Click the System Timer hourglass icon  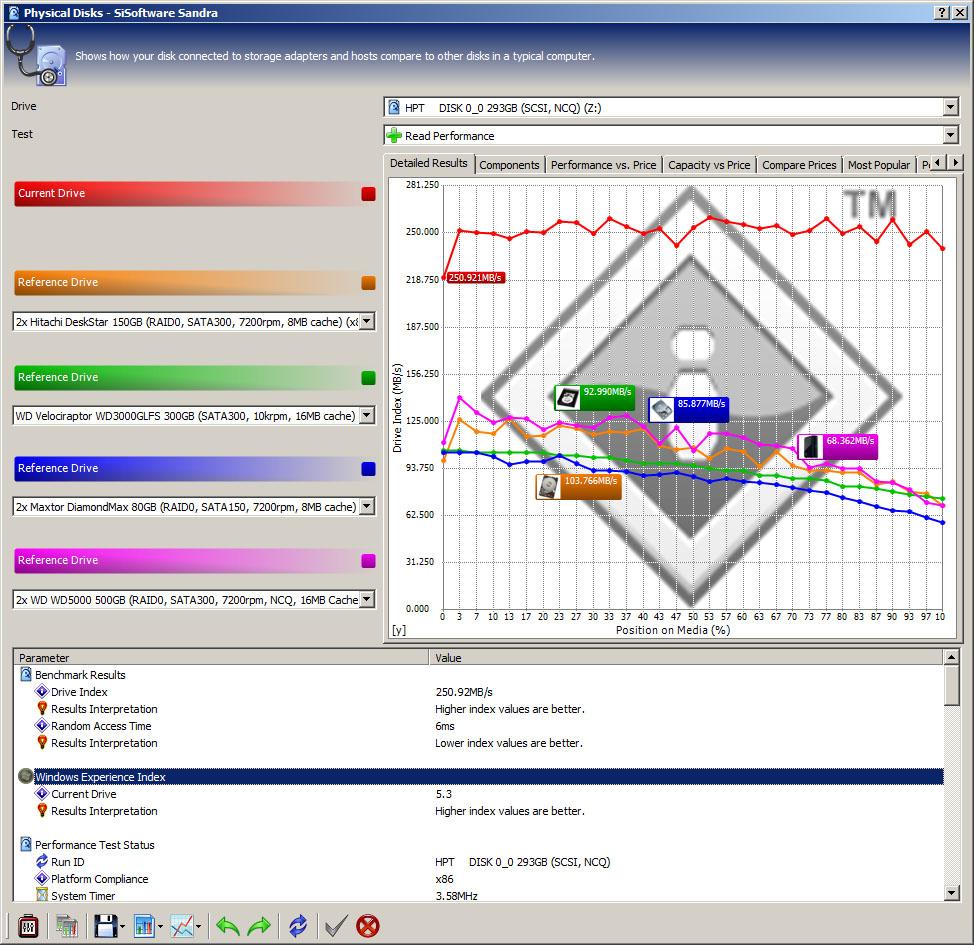42,895
